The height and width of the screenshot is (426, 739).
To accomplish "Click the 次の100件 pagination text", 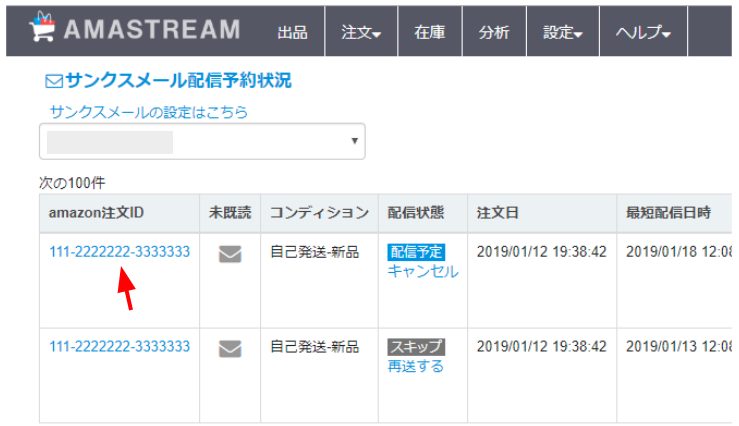I will tap(72, 183).
